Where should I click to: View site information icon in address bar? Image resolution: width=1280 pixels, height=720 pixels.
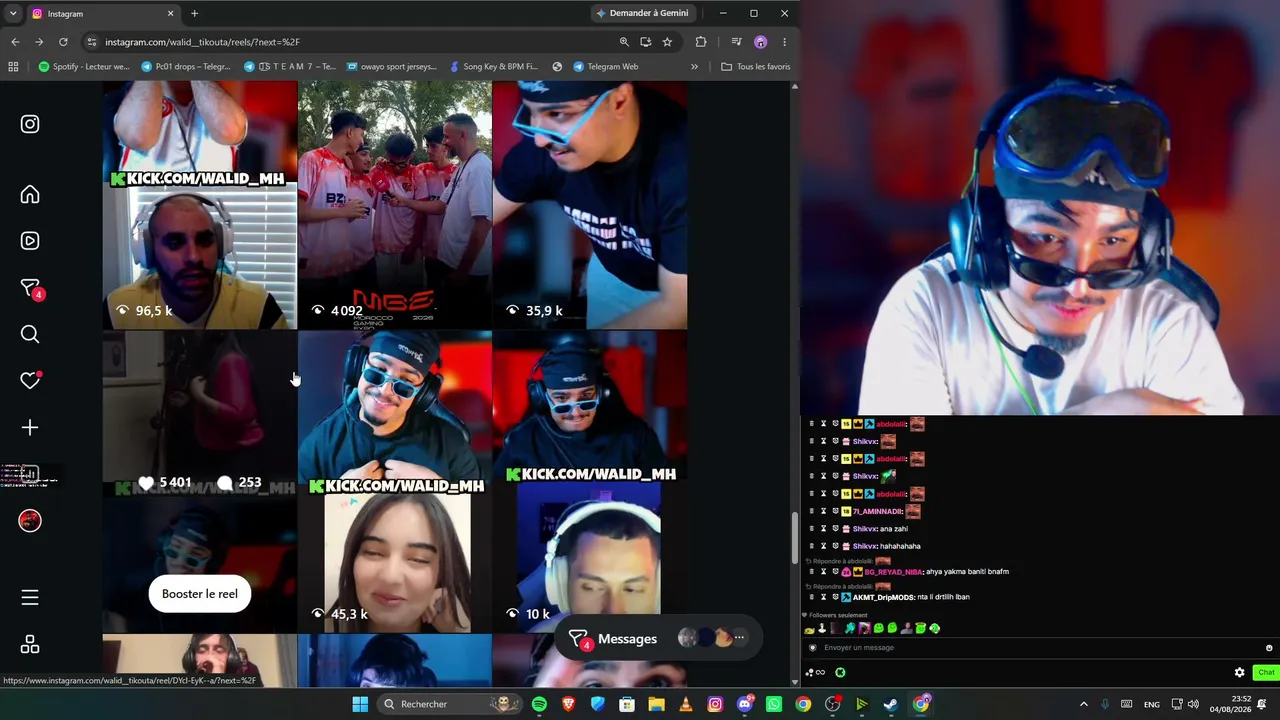(92, 42)
